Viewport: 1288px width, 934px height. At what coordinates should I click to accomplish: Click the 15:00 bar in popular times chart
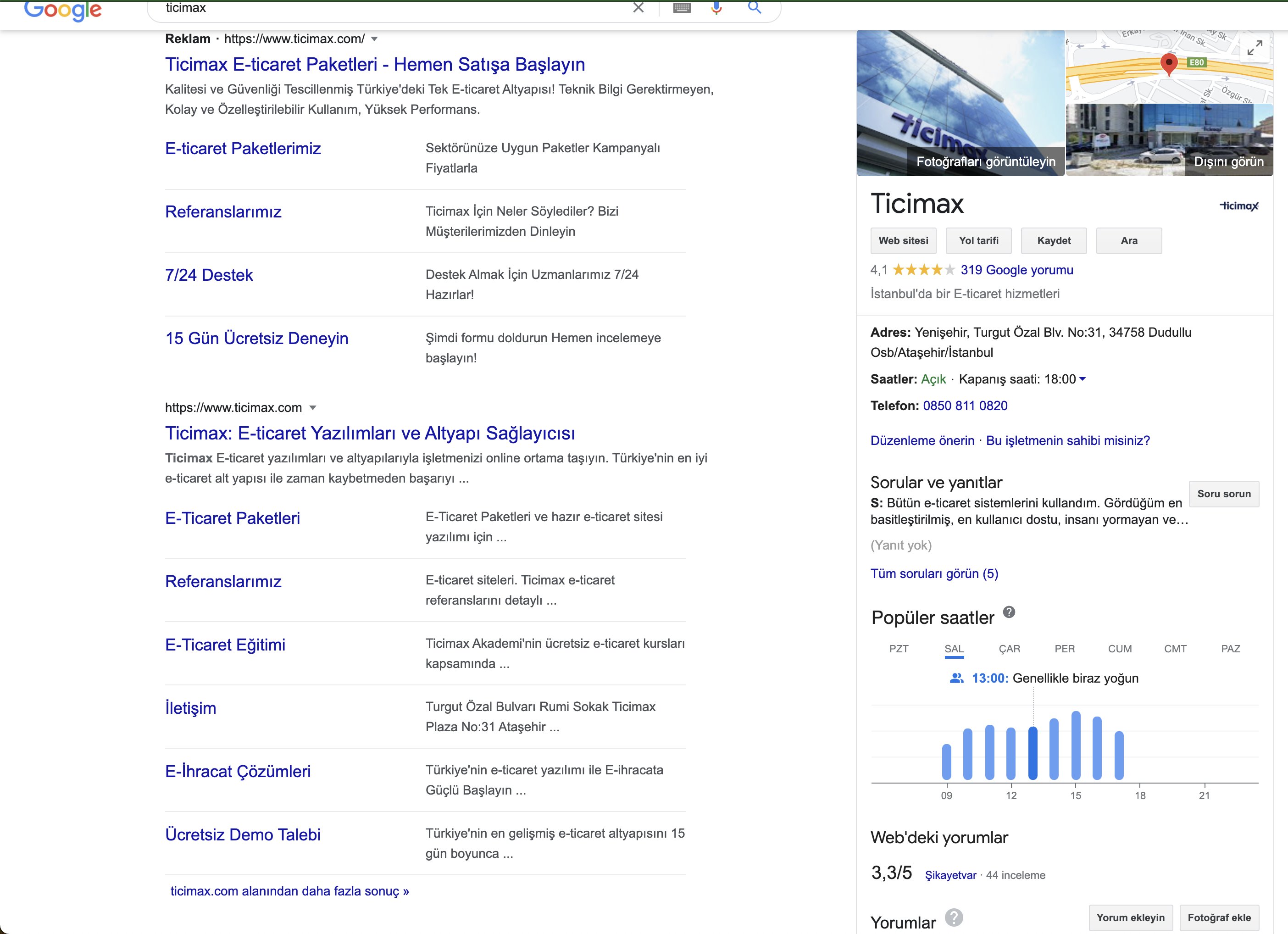(1076, 745)
